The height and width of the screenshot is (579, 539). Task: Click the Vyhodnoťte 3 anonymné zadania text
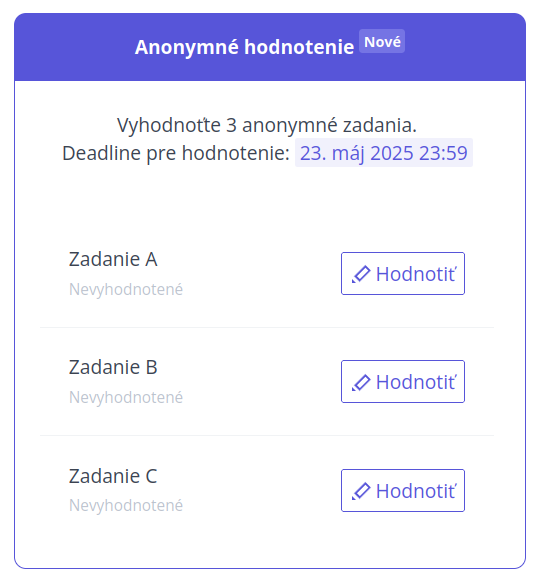[267, 125]
